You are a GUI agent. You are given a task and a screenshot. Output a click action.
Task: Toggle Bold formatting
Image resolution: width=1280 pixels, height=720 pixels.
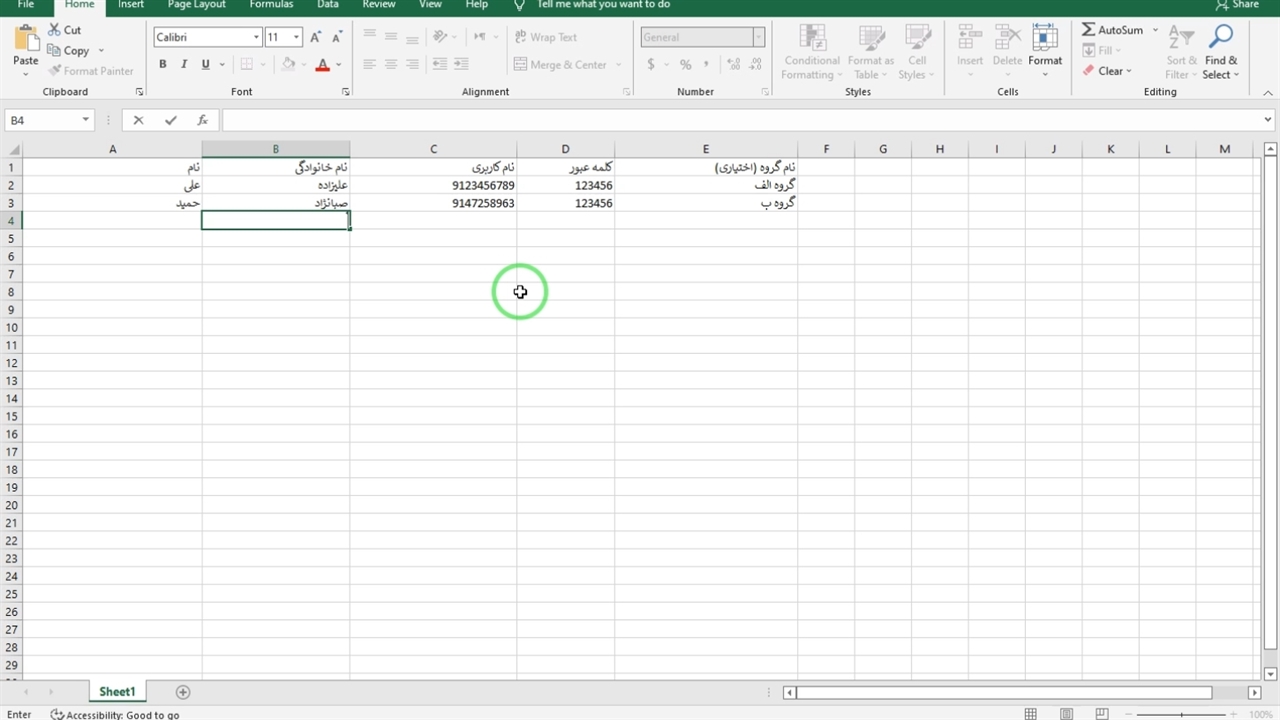click(x=163, y=65)
